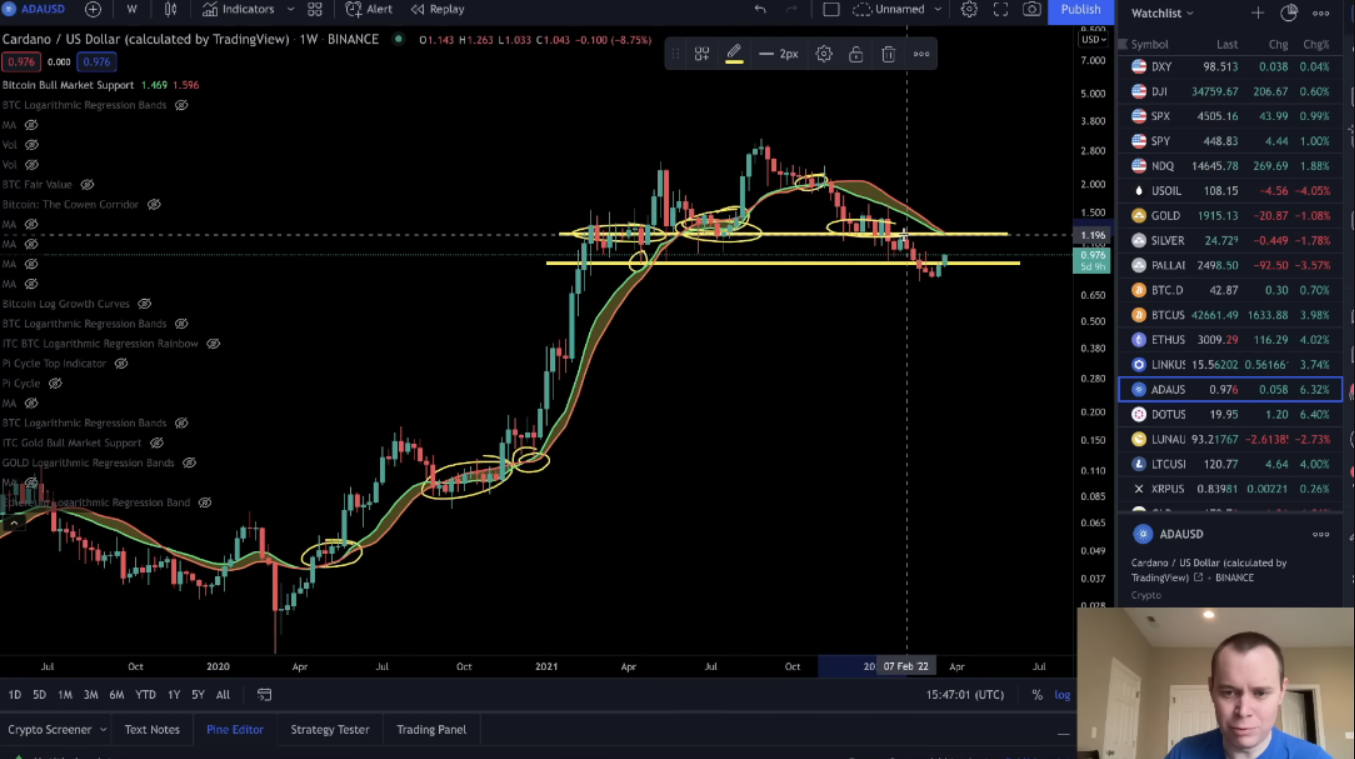Viewport: 1355px width, 759px height.
Task: Open the Crypto Screener dropdown
Action: (x=57, y=730)
